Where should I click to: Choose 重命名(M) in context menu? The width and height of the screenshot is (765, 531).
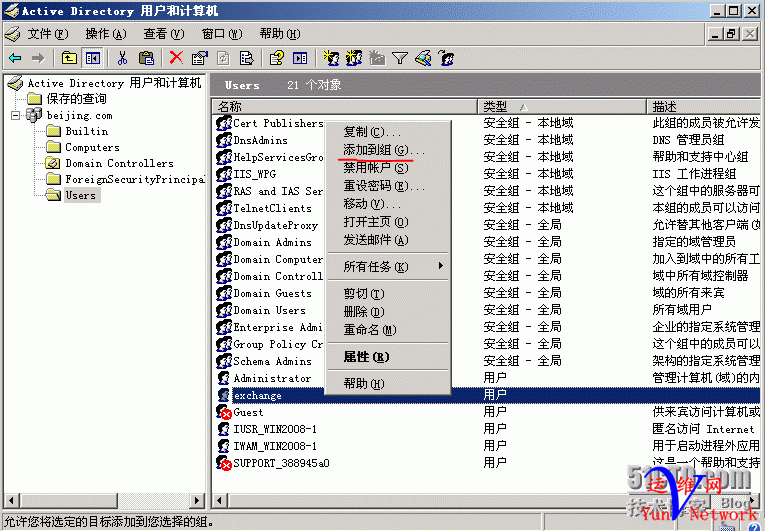pyautogui.click(x=388, y=330)
